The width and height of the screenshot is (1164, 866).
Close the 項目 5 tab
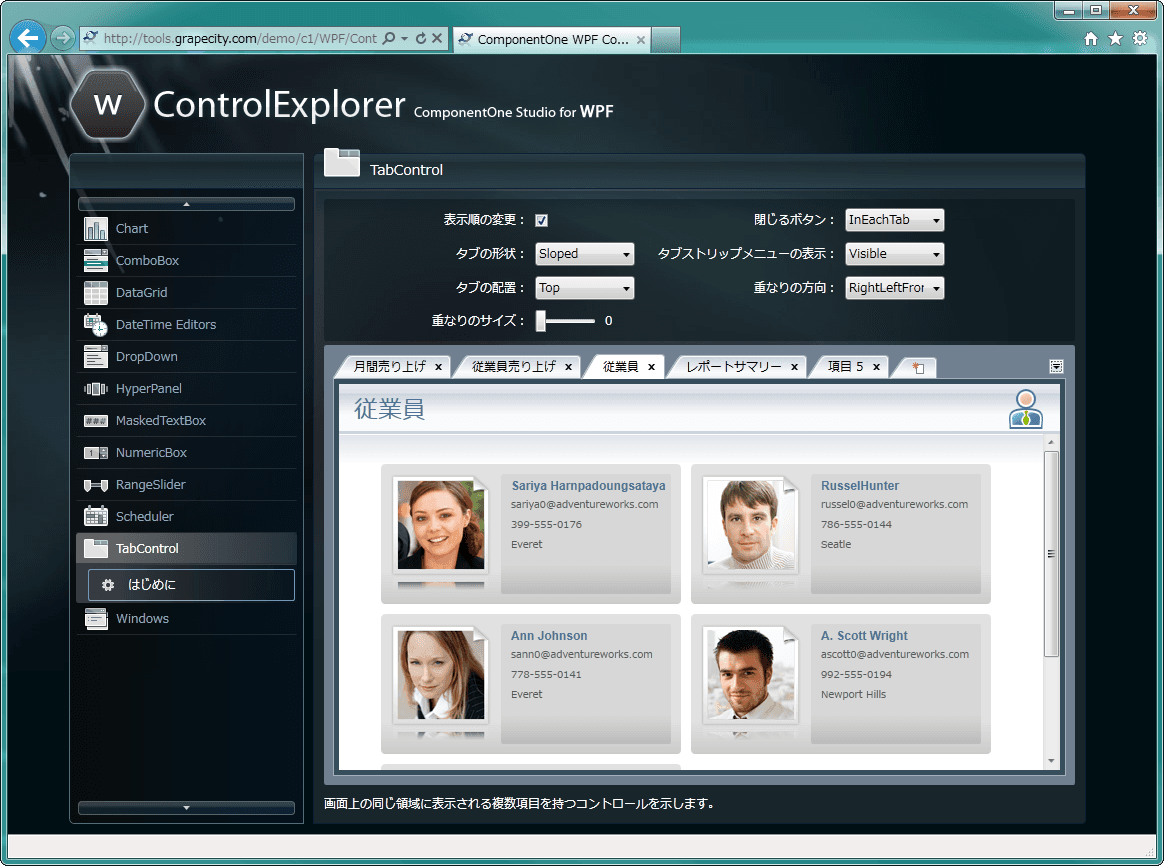point(877,367)
